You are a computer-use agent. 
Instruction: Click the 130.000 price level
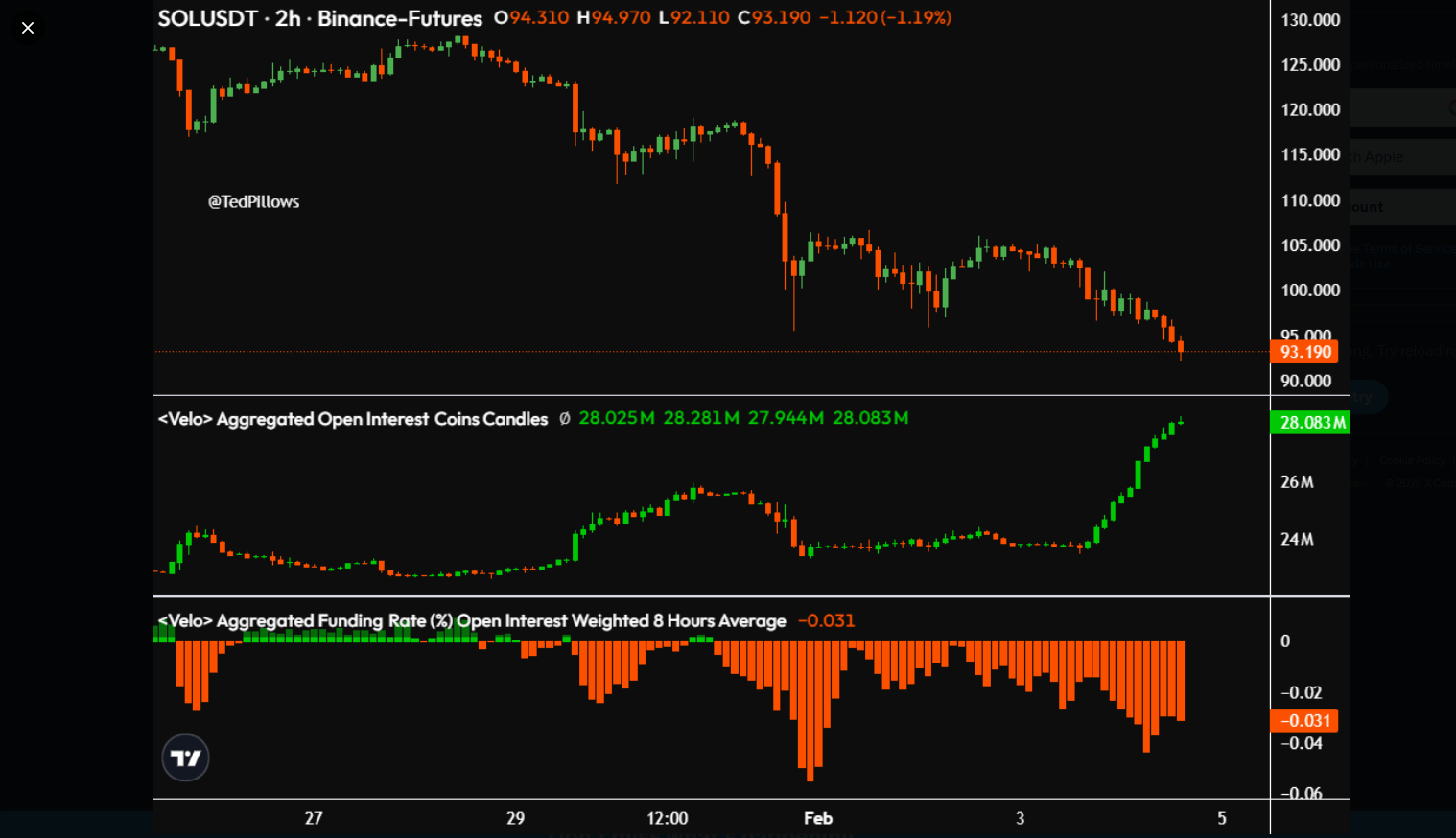[x=1309, y=19]
